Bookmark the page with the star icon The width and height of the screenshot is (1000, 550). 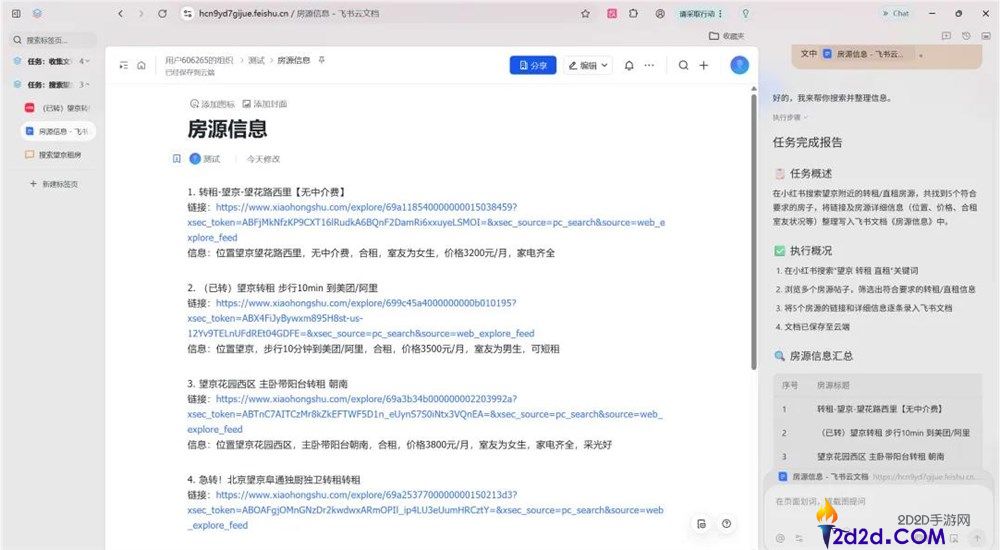585,13
